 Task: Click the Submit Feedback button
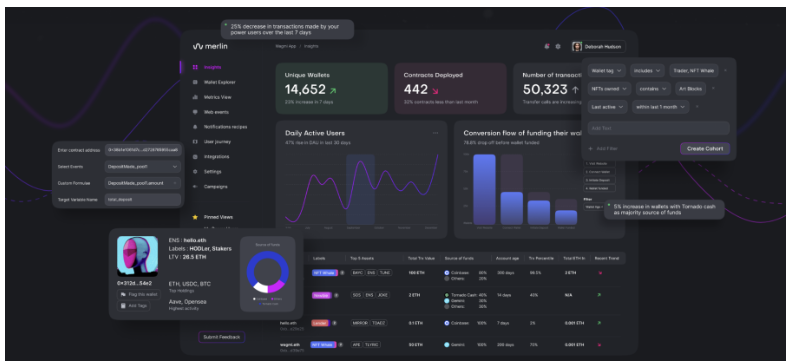[222, 337]
